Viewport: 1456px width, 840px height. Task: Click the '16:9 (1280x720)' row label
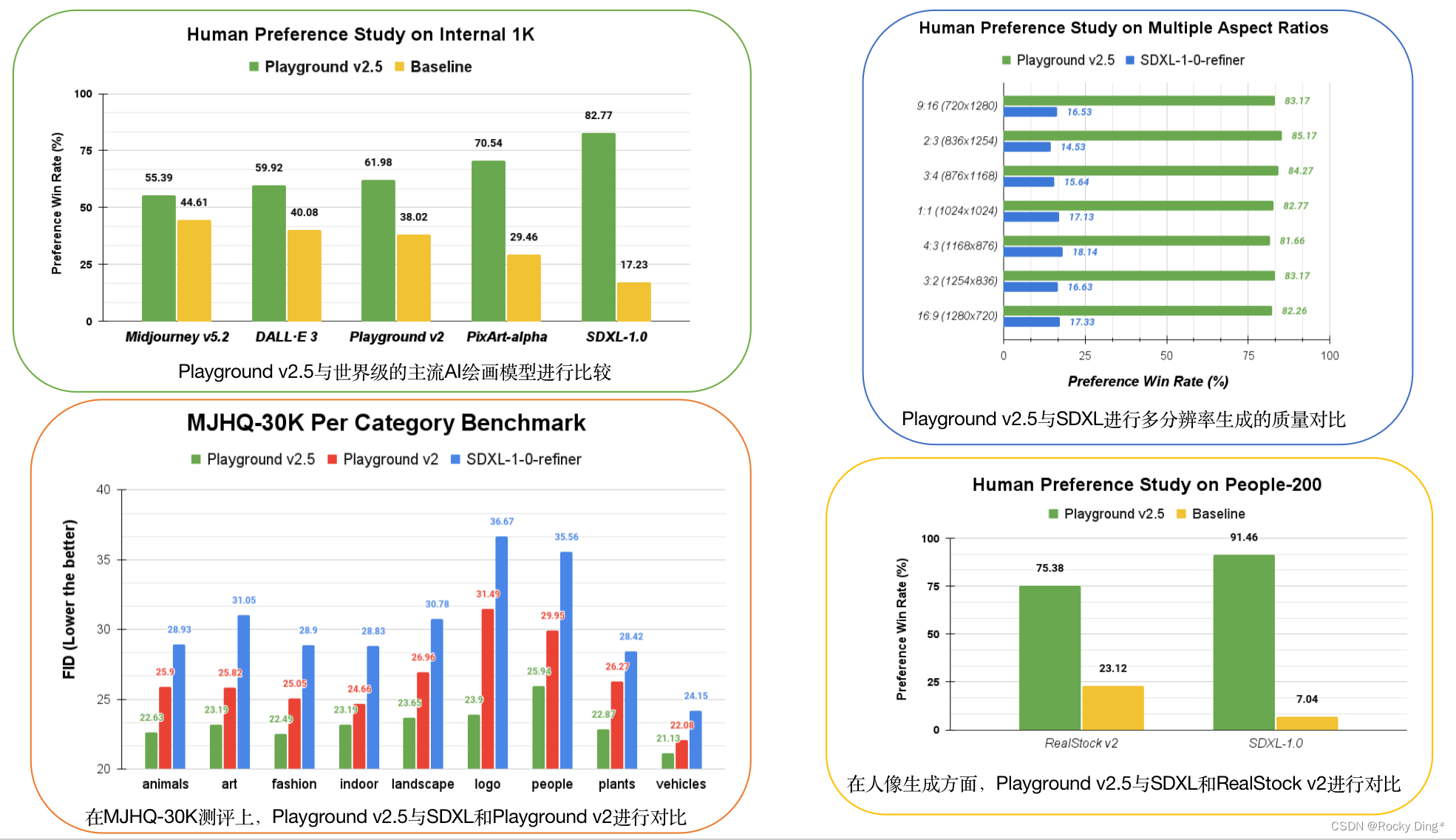[x=957, y=316]
